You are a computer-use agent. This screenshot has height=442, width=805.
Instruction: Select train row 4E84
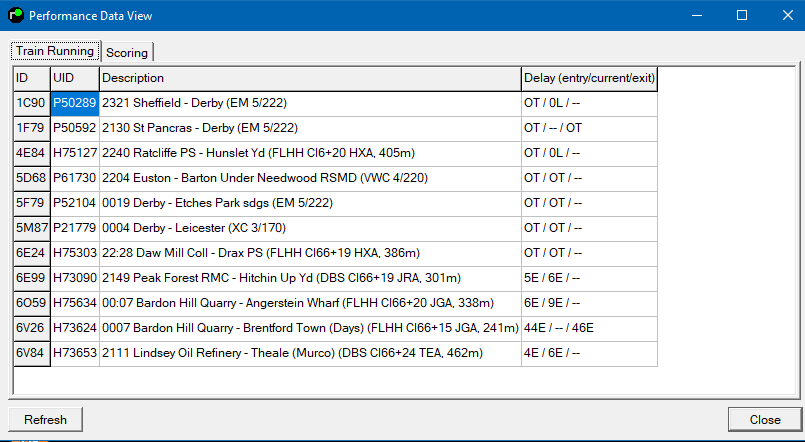(x=31, y=153)
